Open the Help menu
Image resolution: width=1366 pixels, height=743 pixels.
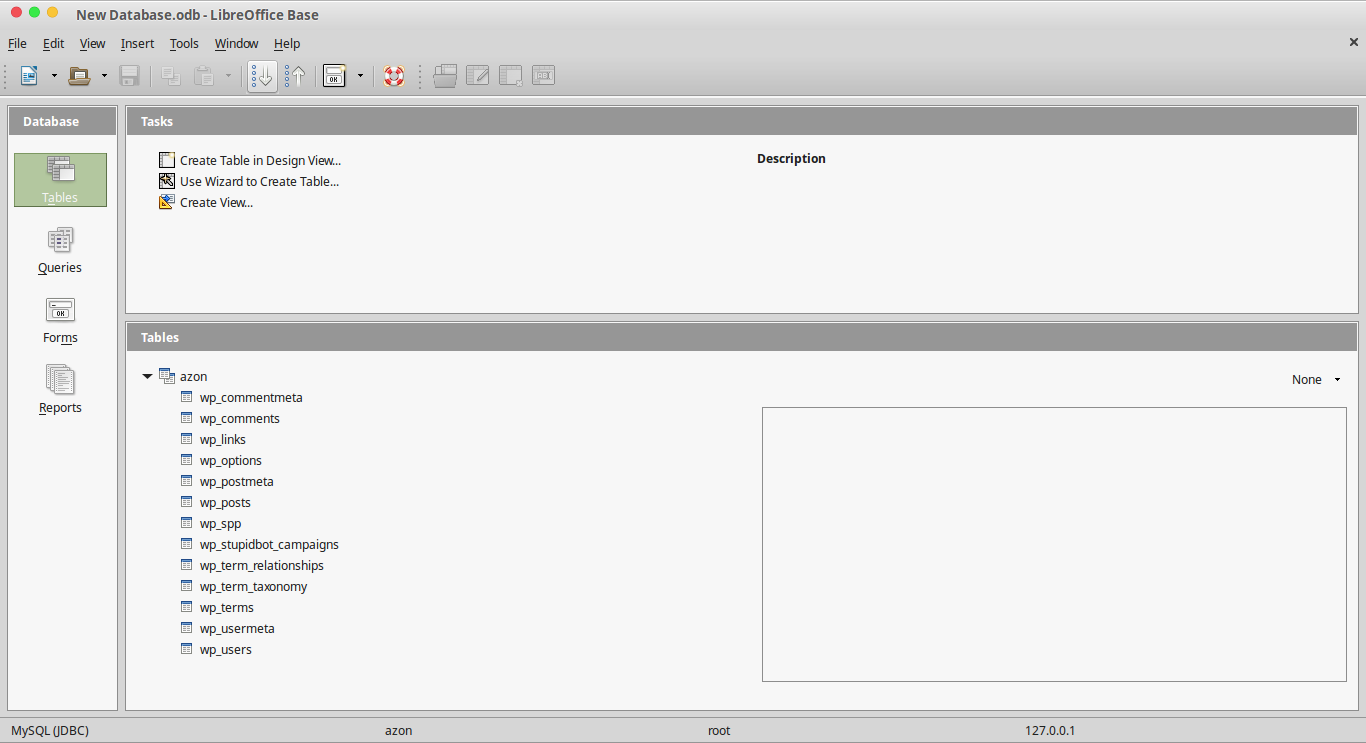(287, 44)
